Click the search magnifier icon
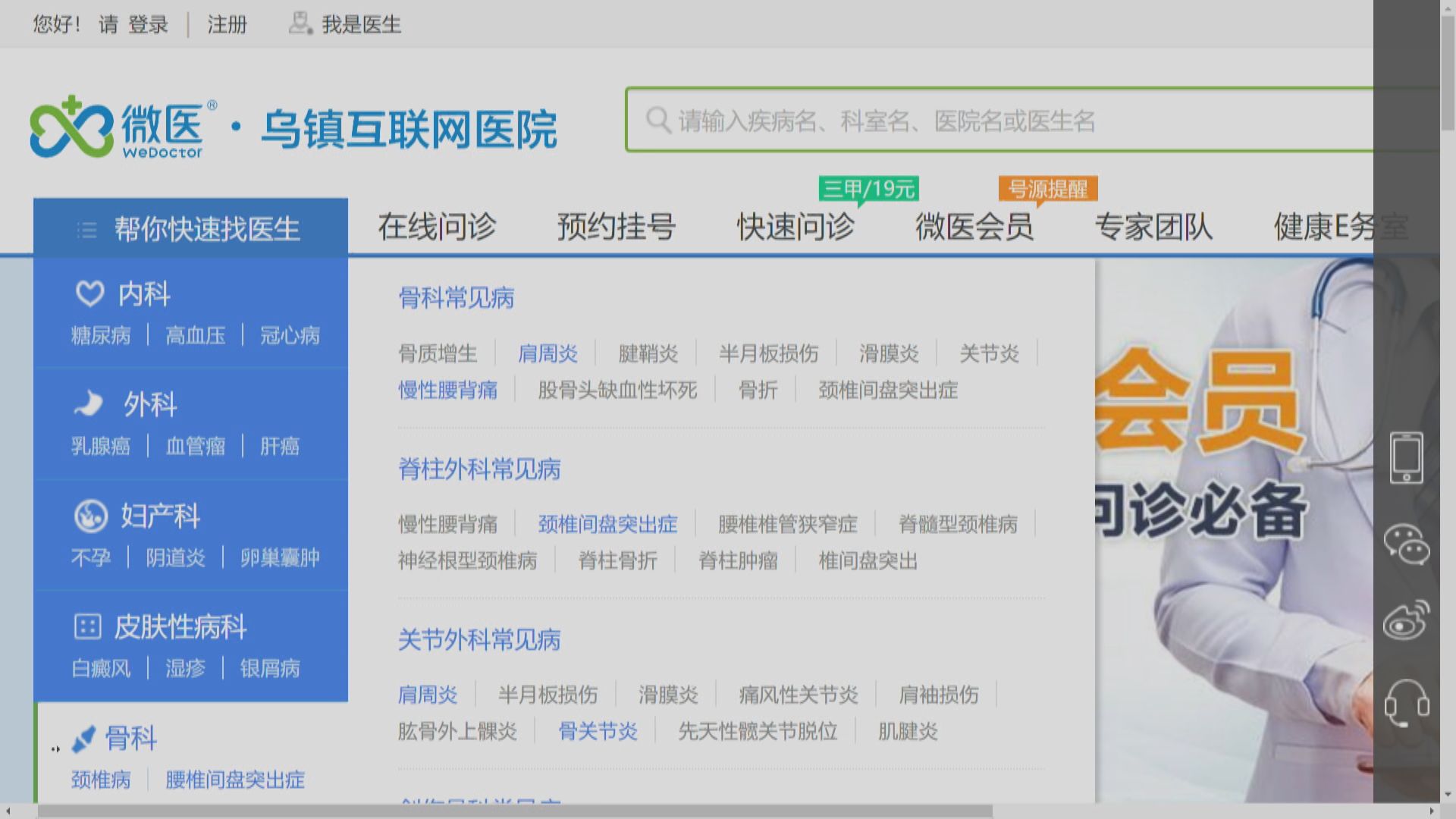 point(658,121)
